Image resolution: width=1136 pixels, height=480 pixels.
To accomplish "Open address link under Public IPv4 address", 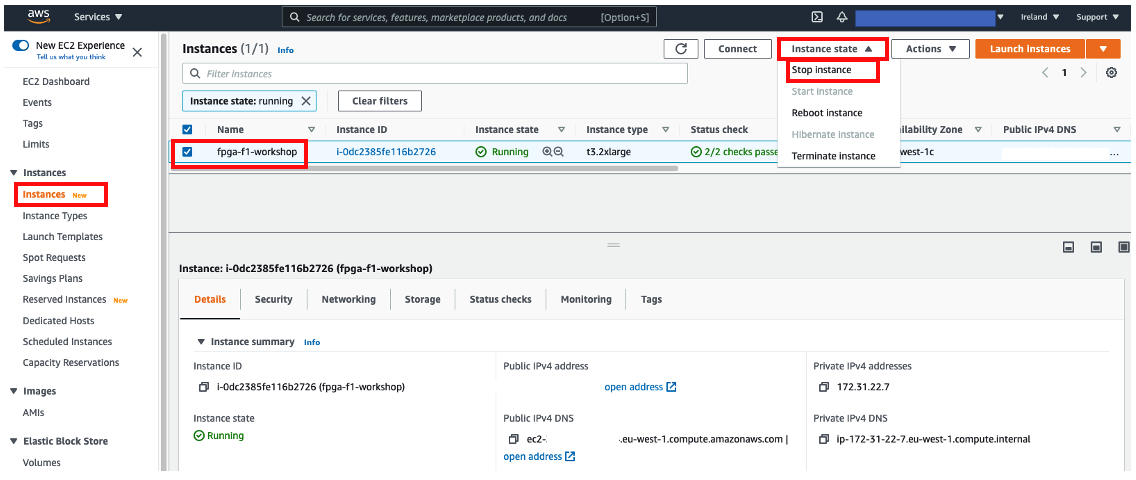I will pos(640,387).
